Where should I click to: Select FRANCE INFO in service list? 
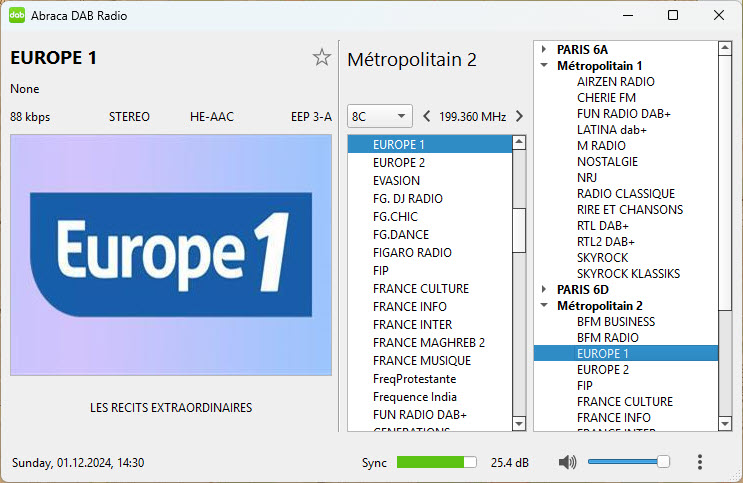pyautogui.click(x=430, y=307)
